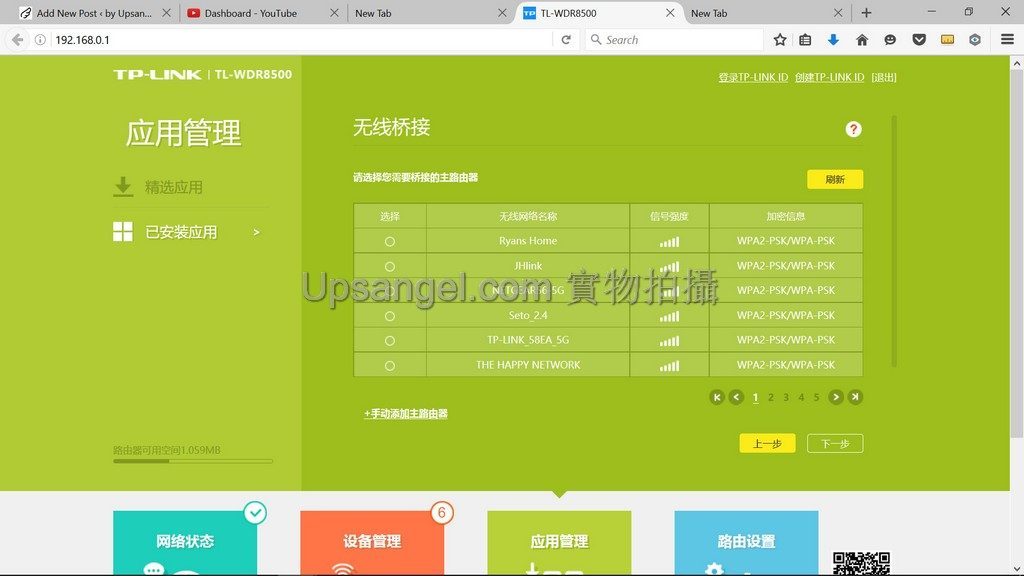Select the TP-LINK_58EA_5G radio button
This screenshot has height=576, width=1024.
(390, 341)
